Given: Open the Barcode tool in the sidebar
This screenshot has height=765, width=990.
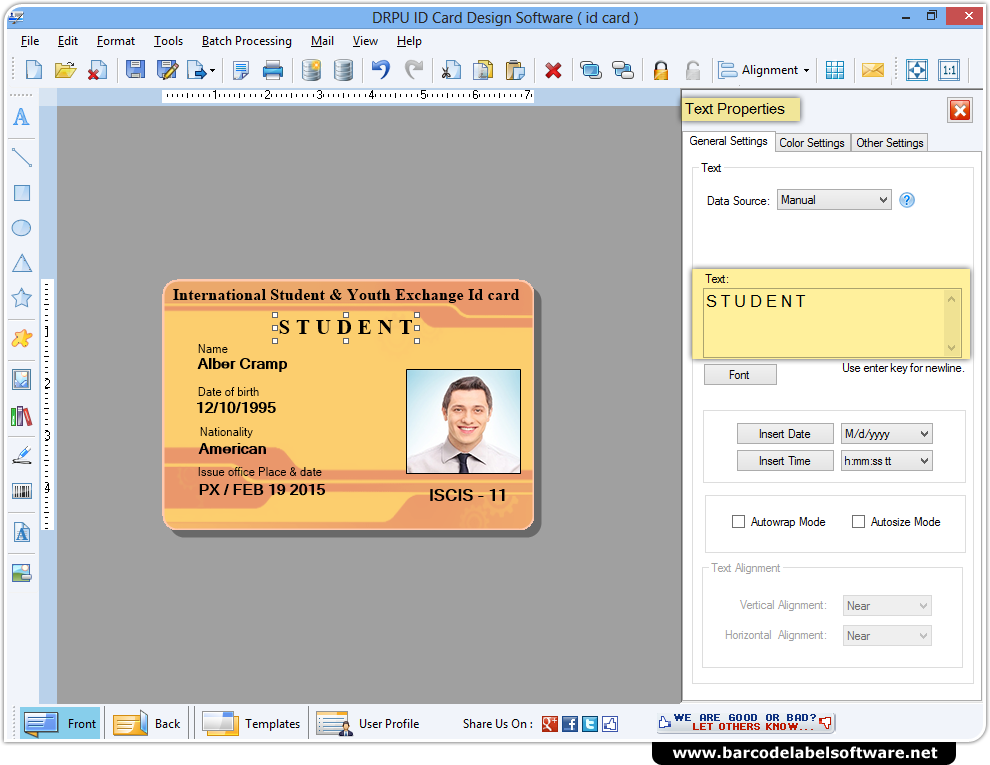Looking at the screenshot, I should pyautogui.click(x=21, y=490).
